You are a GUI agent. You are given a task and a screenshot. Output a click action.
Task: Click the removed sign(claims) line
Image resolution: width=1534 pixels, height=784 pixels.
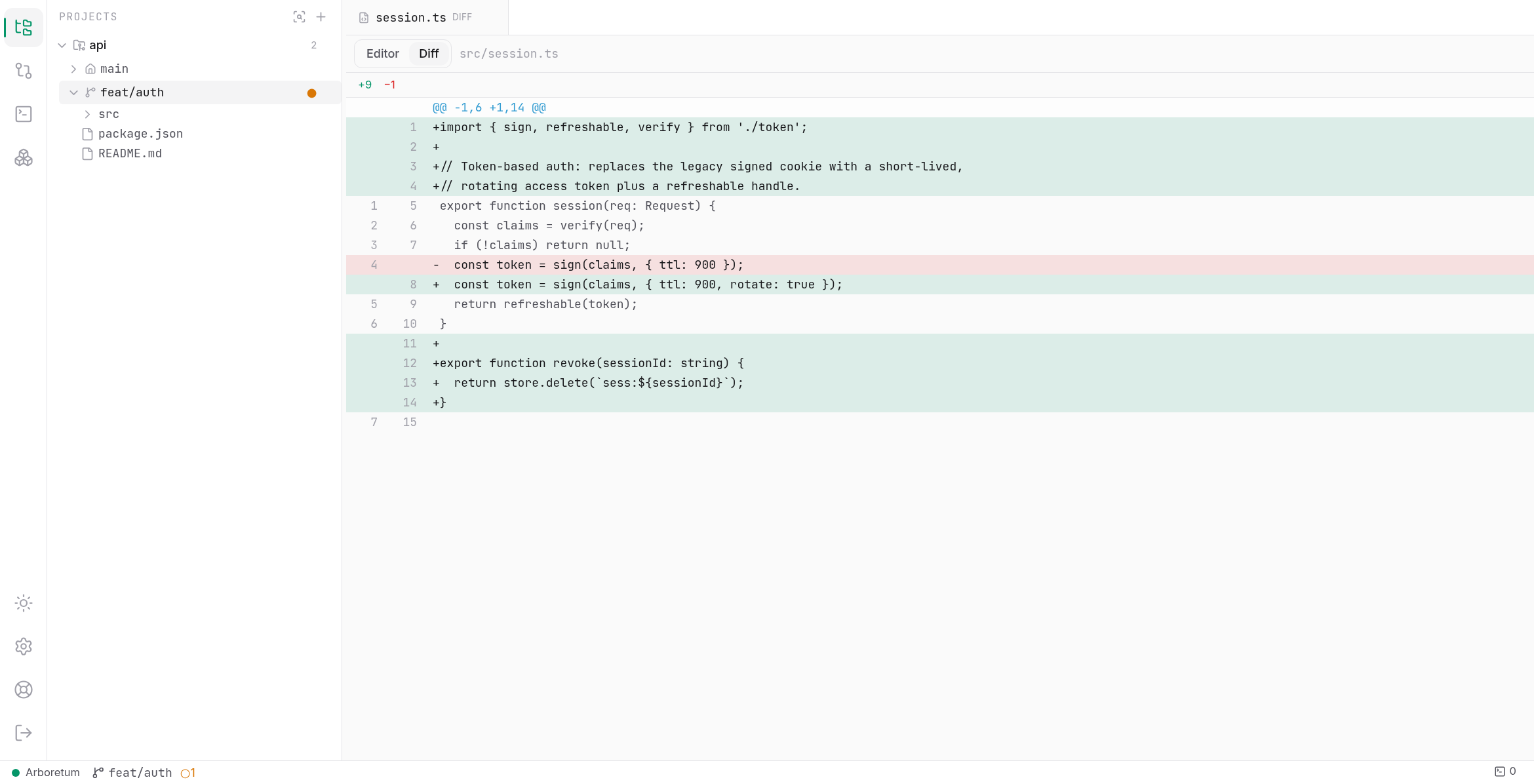(x=940, y=265)
